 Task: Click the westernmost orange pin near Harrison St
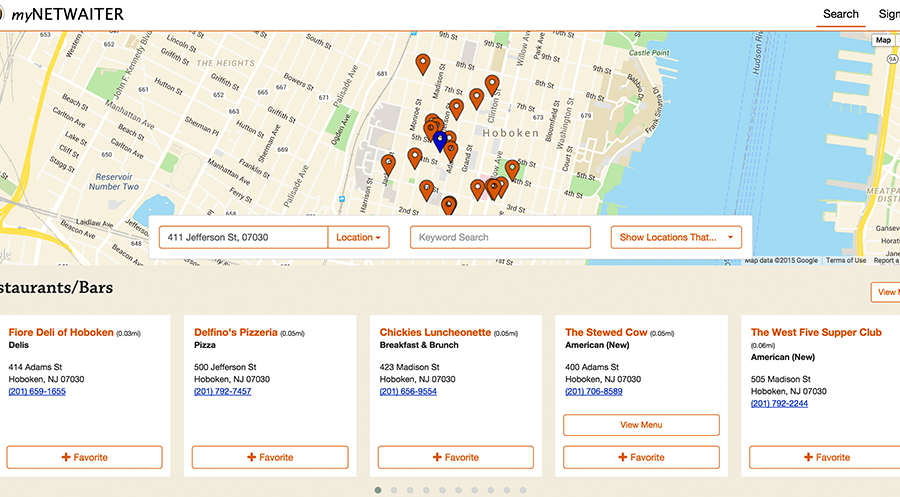point(389,165)
